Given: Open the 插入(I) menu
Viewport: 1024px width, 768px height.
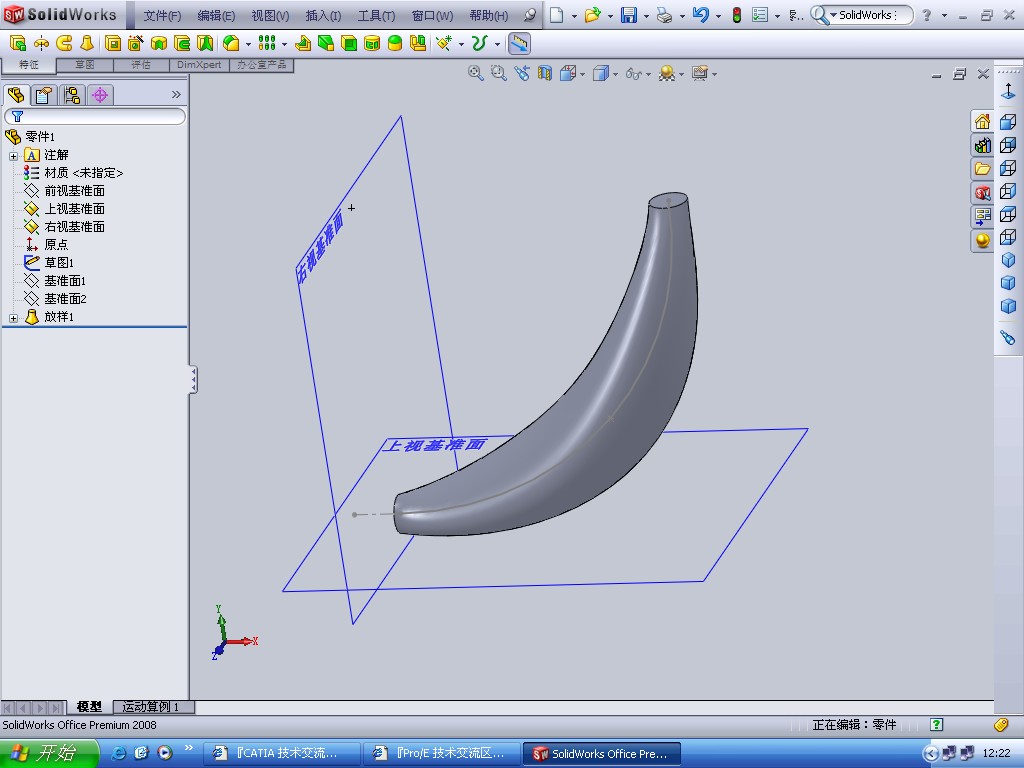Looking at the screenshot, I should click(x=323, y=16).
